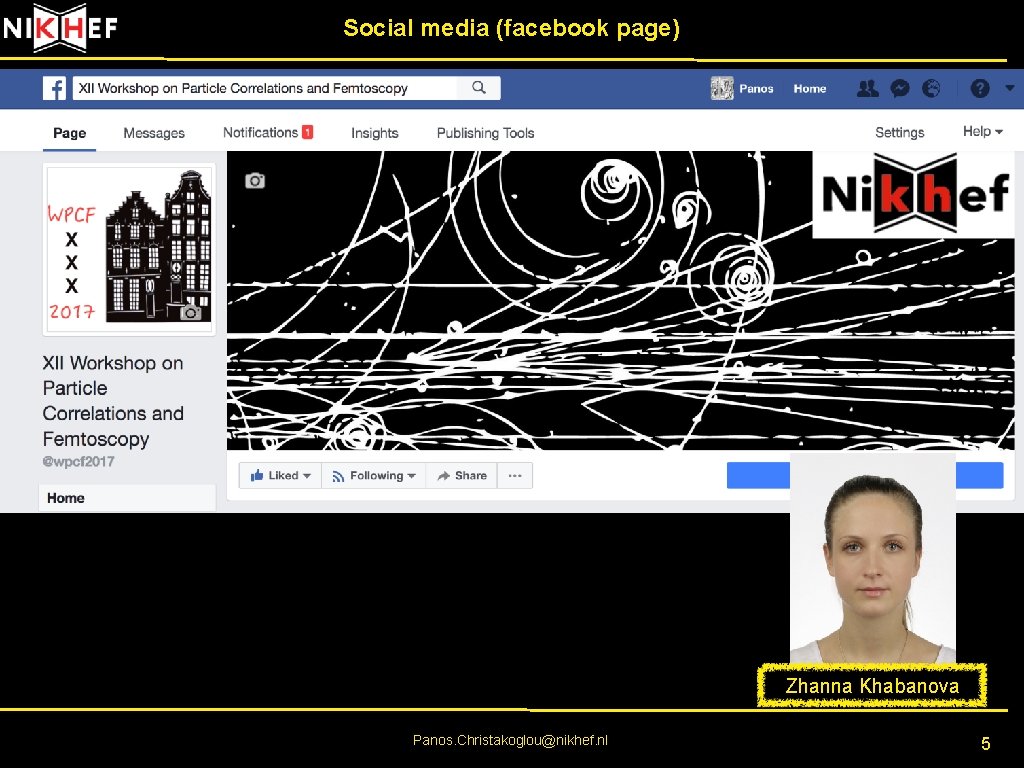The width and height of the screenshot is (1024, 768).
Task: Select the Page tab
Action: 69,133
